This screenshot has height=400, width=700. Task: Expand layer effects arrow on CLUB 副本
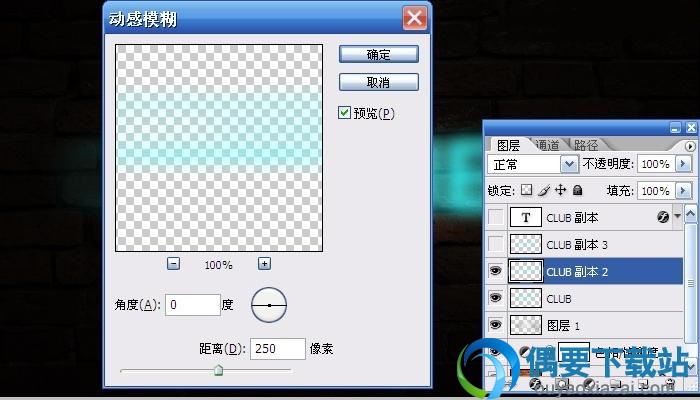(677, 217)
